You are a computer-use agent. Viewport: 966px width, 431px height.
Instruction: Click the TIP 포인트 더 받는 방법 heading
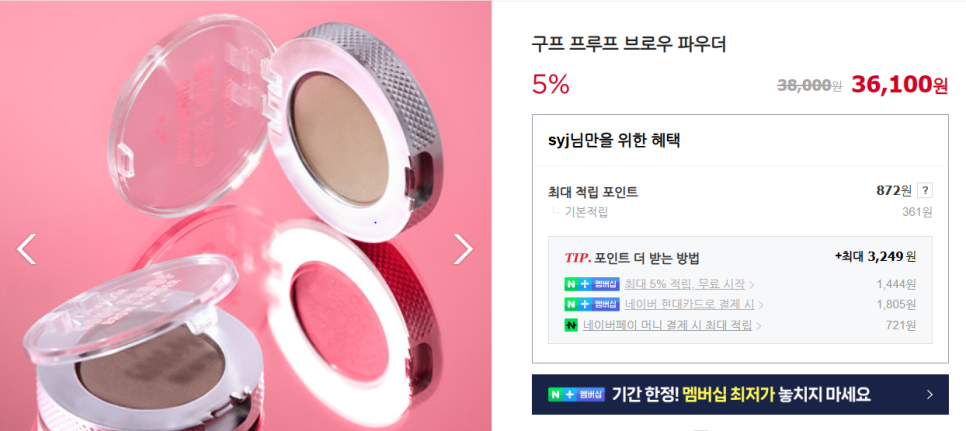tap(631, 258)
